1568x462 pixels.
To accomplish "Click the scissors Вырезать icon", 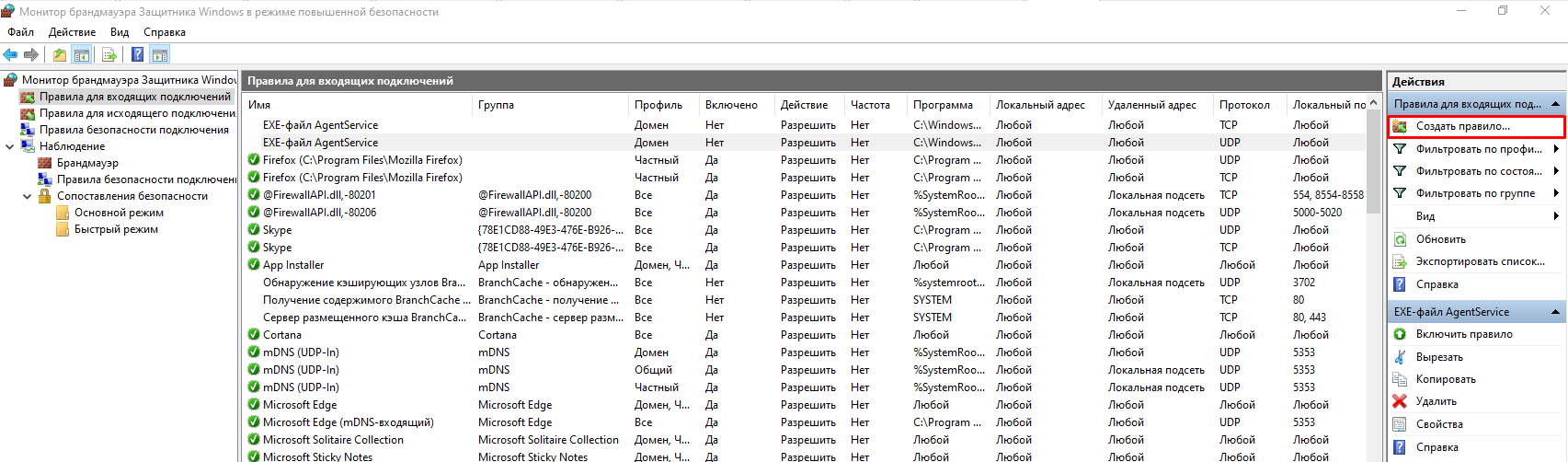I will [1400, 357].
